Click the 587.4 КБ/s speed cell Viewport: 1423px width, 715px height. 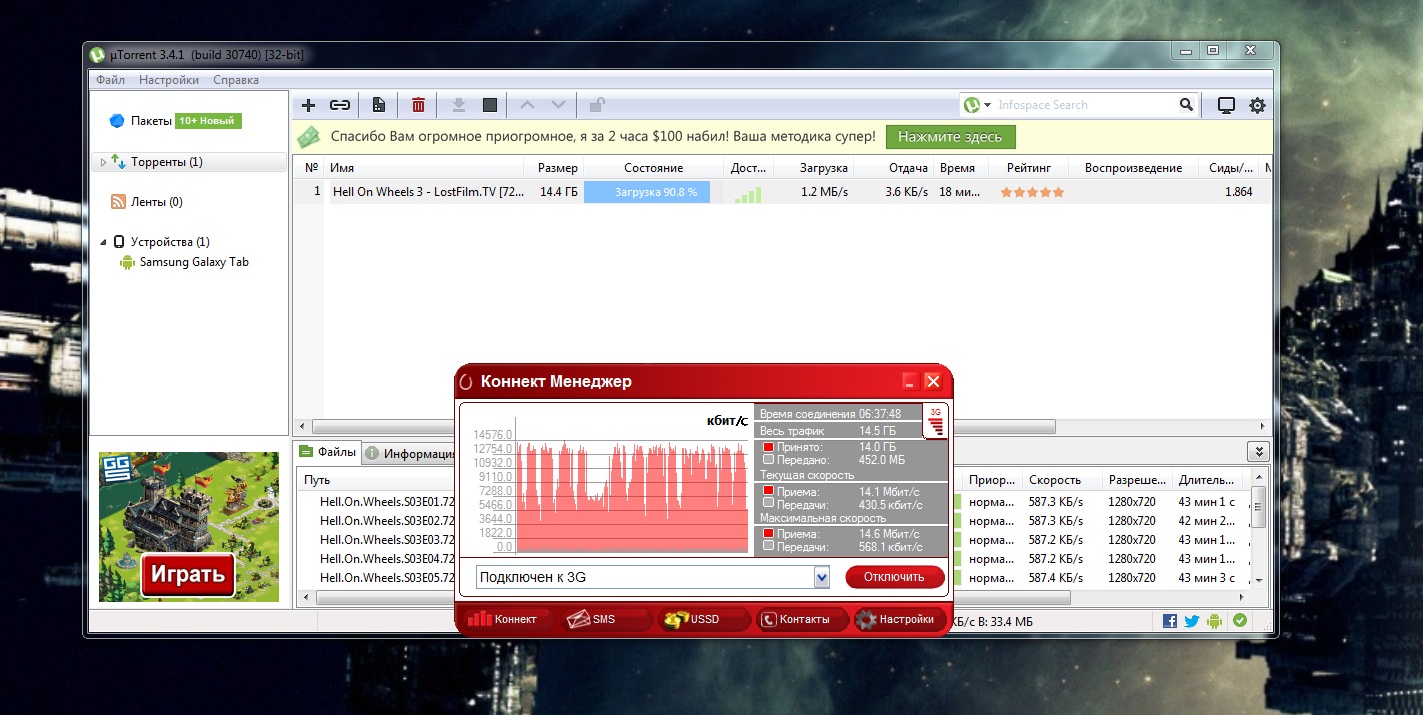click(1056, 578)
